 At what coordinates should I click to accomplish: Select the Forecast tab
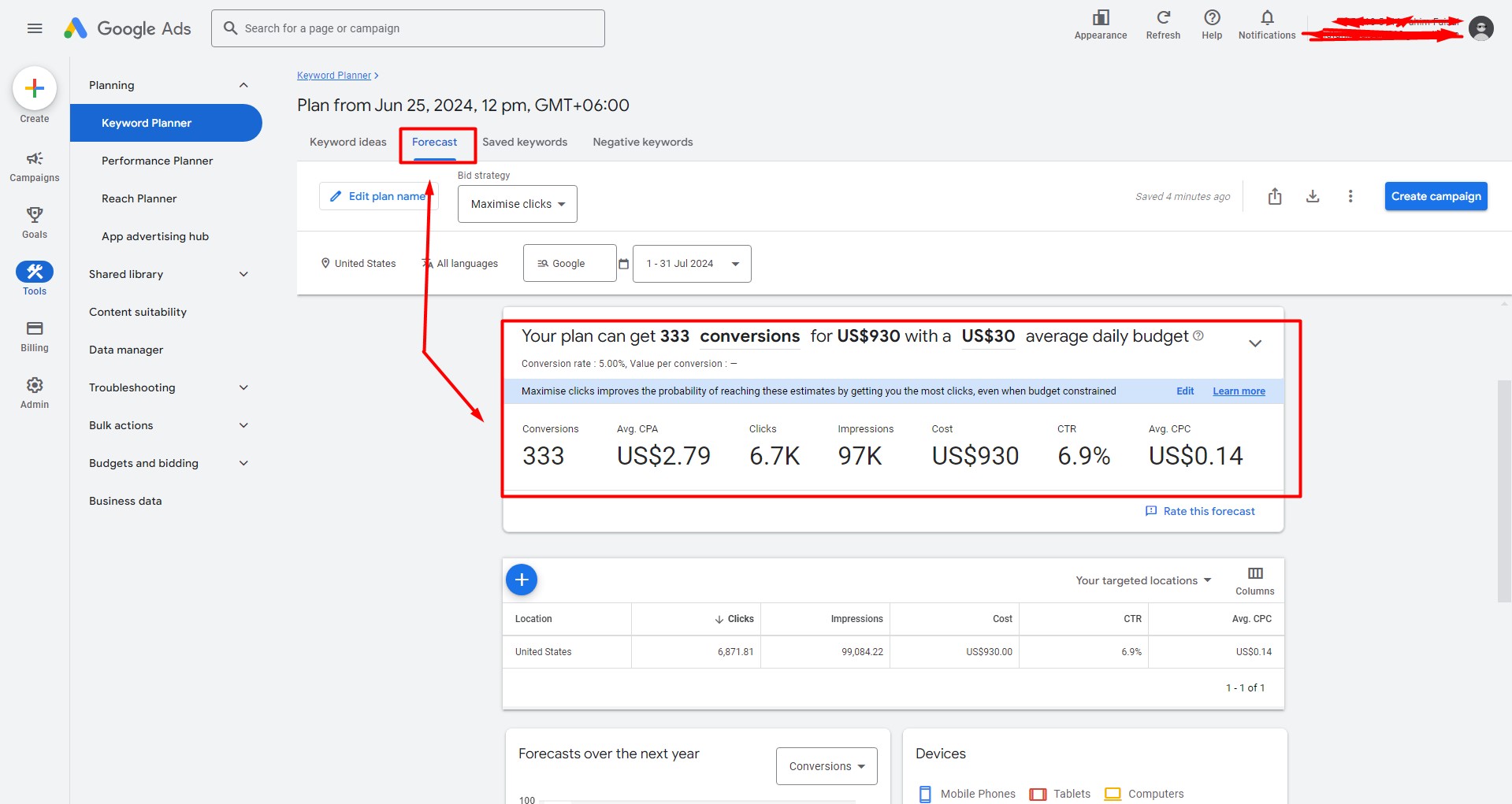click(434, 143)
